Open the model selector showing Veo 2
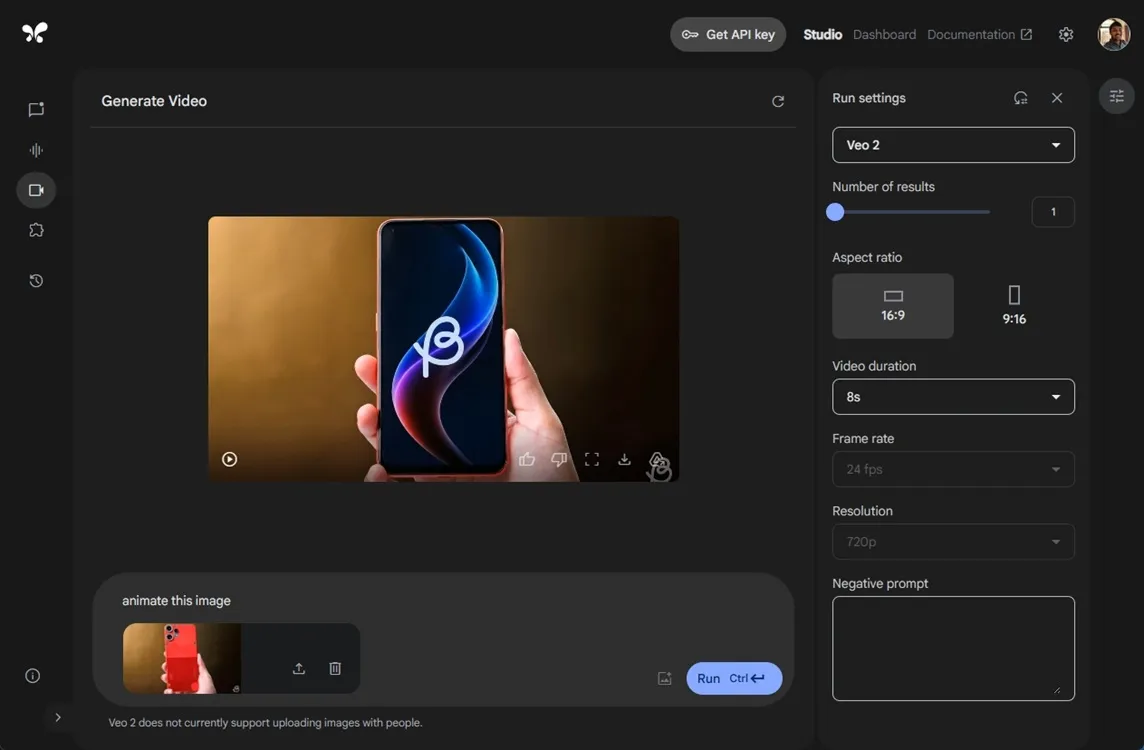Viewport: 1144px width, 750px height. 952,144
